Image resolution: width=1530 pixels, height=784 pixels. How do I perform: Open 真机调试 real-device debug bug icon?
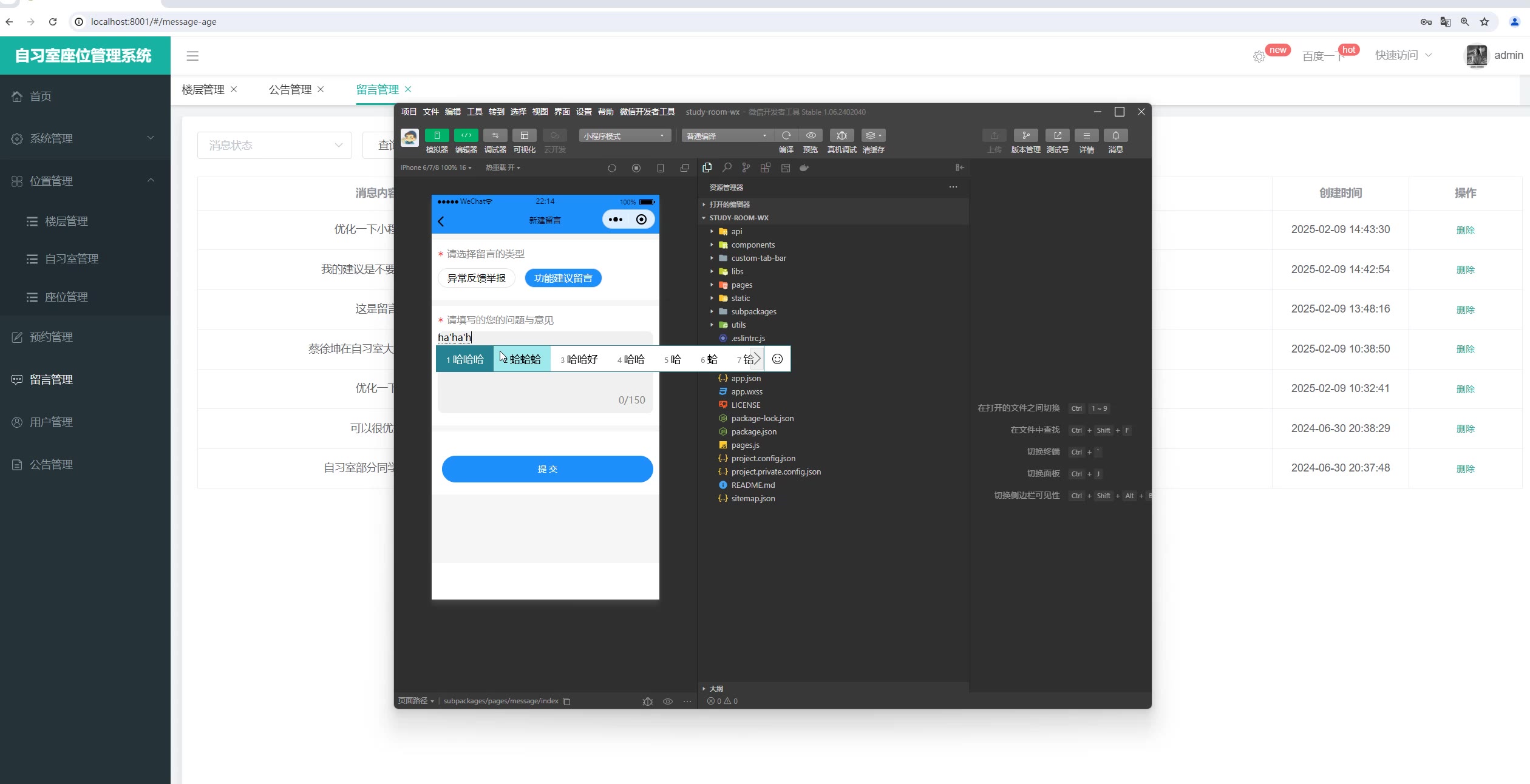[841, 135]
